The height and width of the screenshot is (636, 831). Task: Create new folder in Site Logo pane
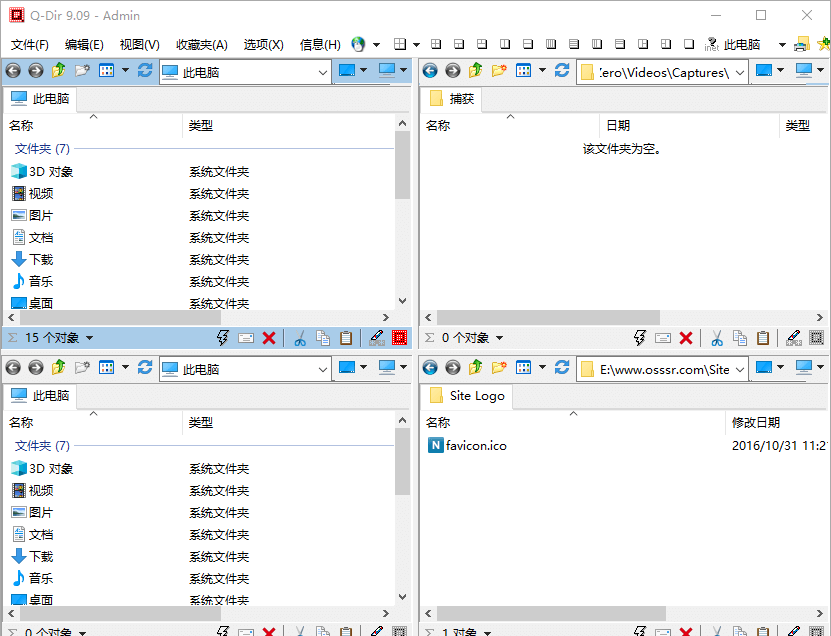tap(499, 367)
